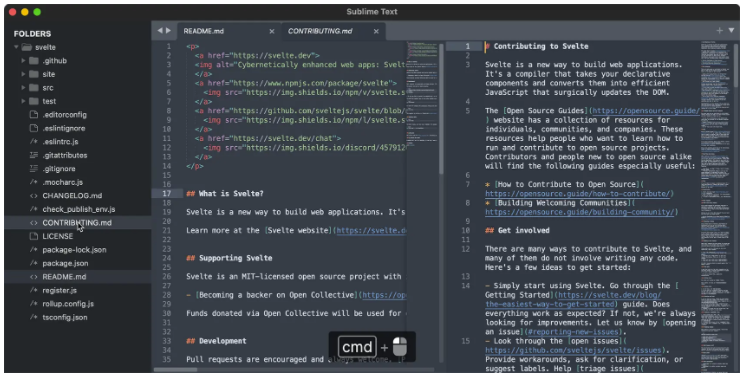Click the package-lock.json file icon
Viewport: 744px width, 377px height.
click(34, 250)
